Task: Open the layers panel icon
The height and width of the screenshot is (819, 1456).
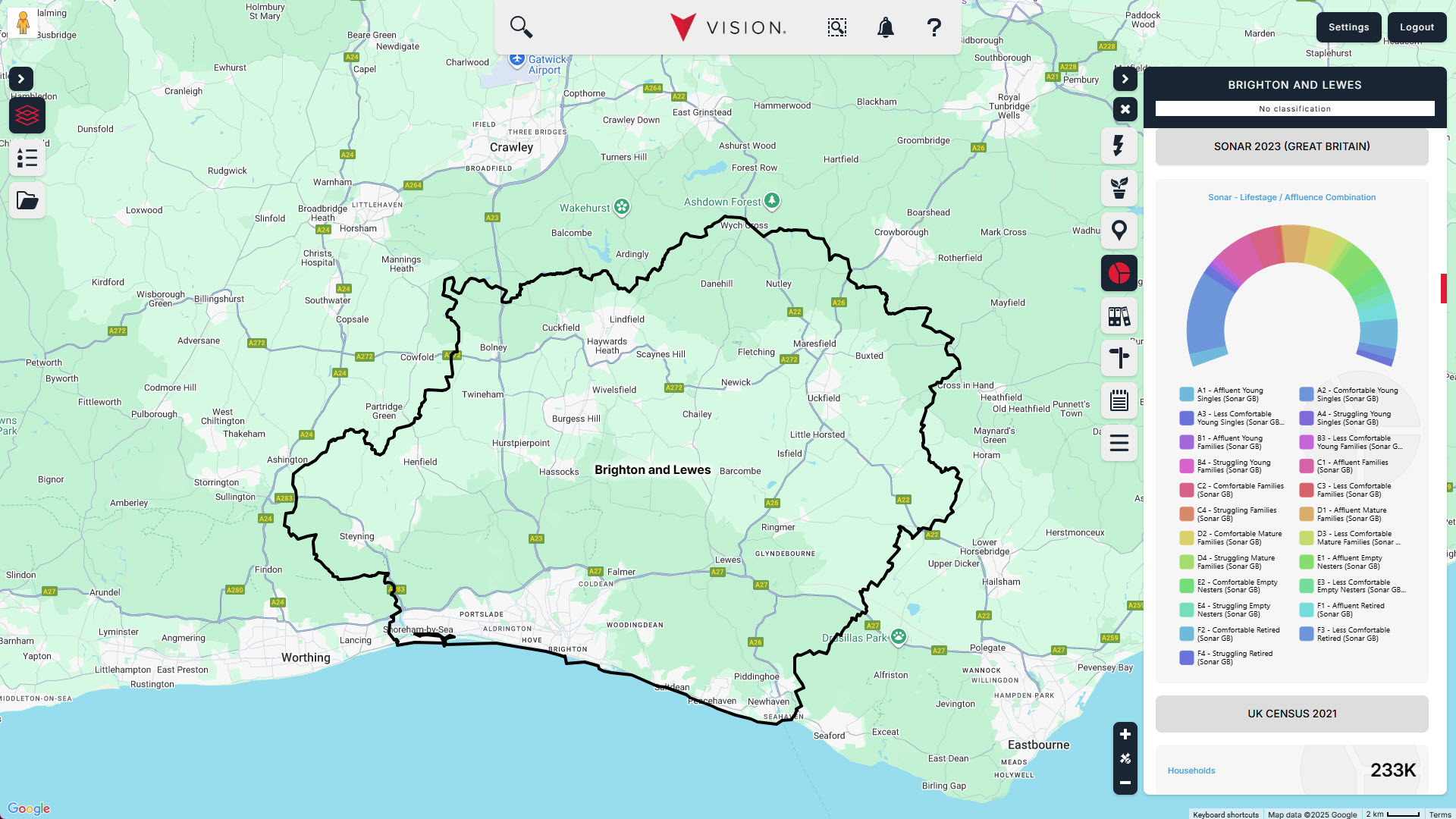Action: pyautogui.click(x=27, y=115)
